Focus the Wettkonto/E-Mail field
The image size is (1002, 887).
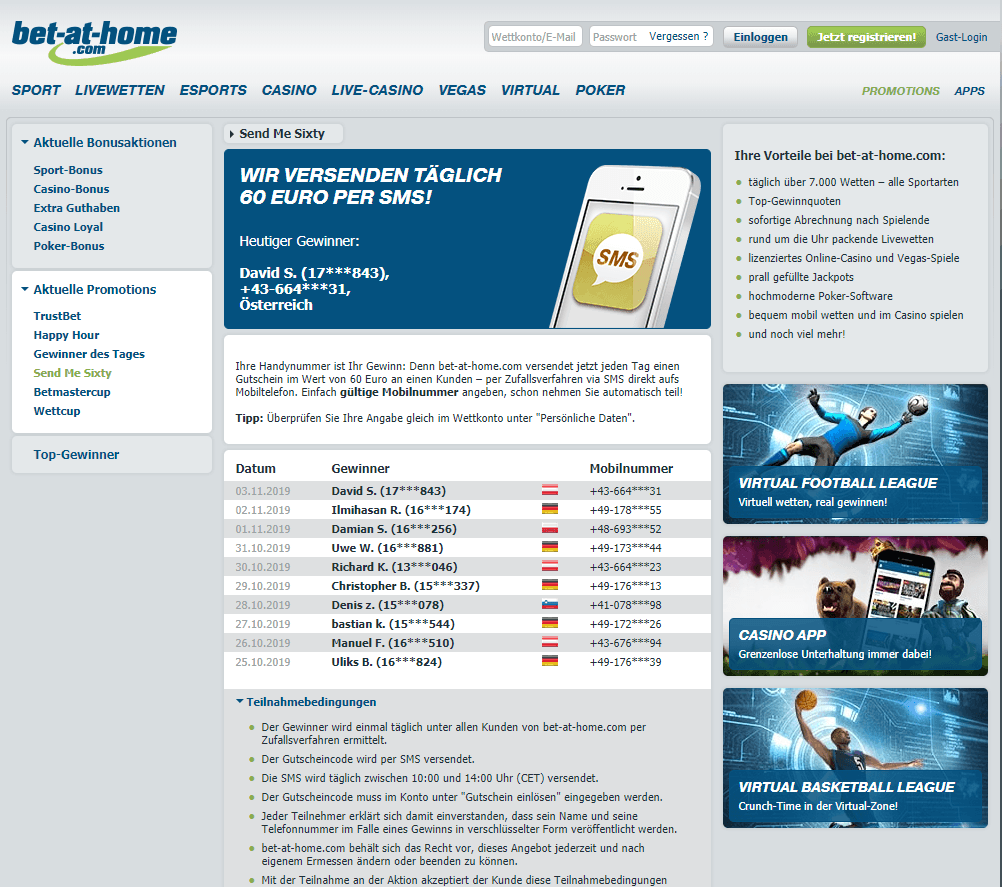(x=535, y=37)
